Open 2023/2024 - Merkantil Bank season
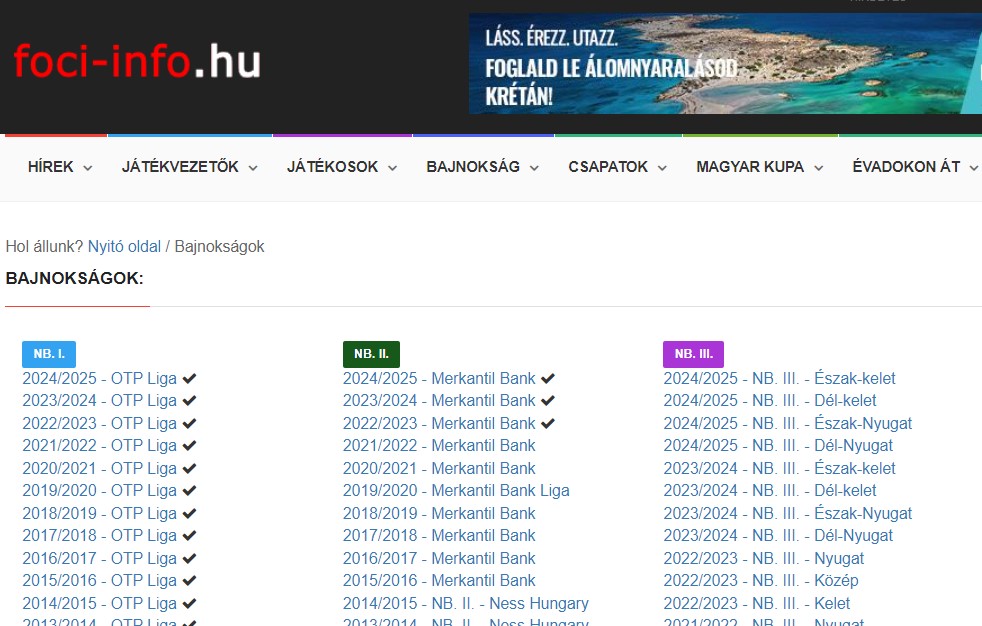 point(439,401)
